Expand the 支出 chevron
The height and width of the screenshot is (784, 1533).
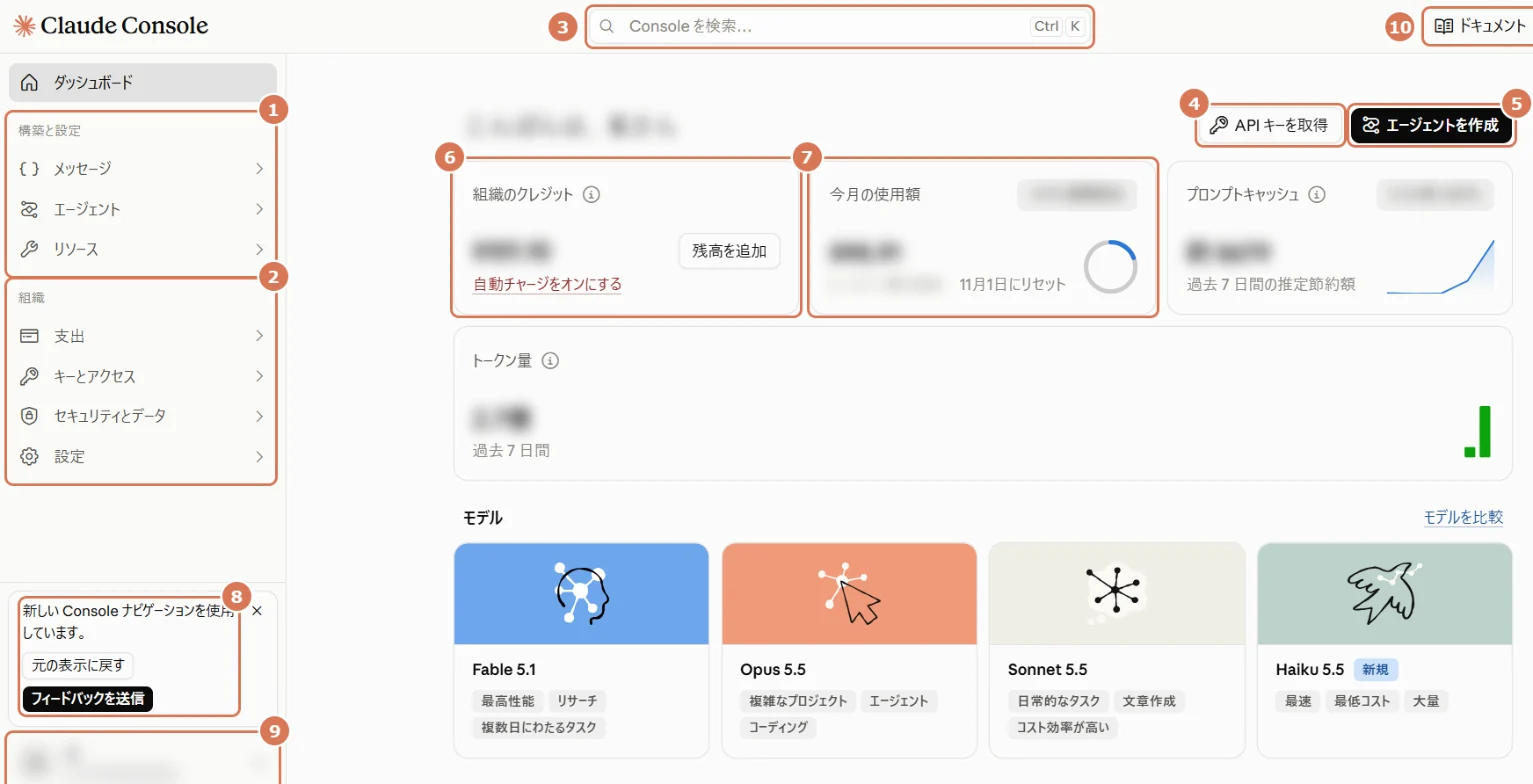[259, 336]
